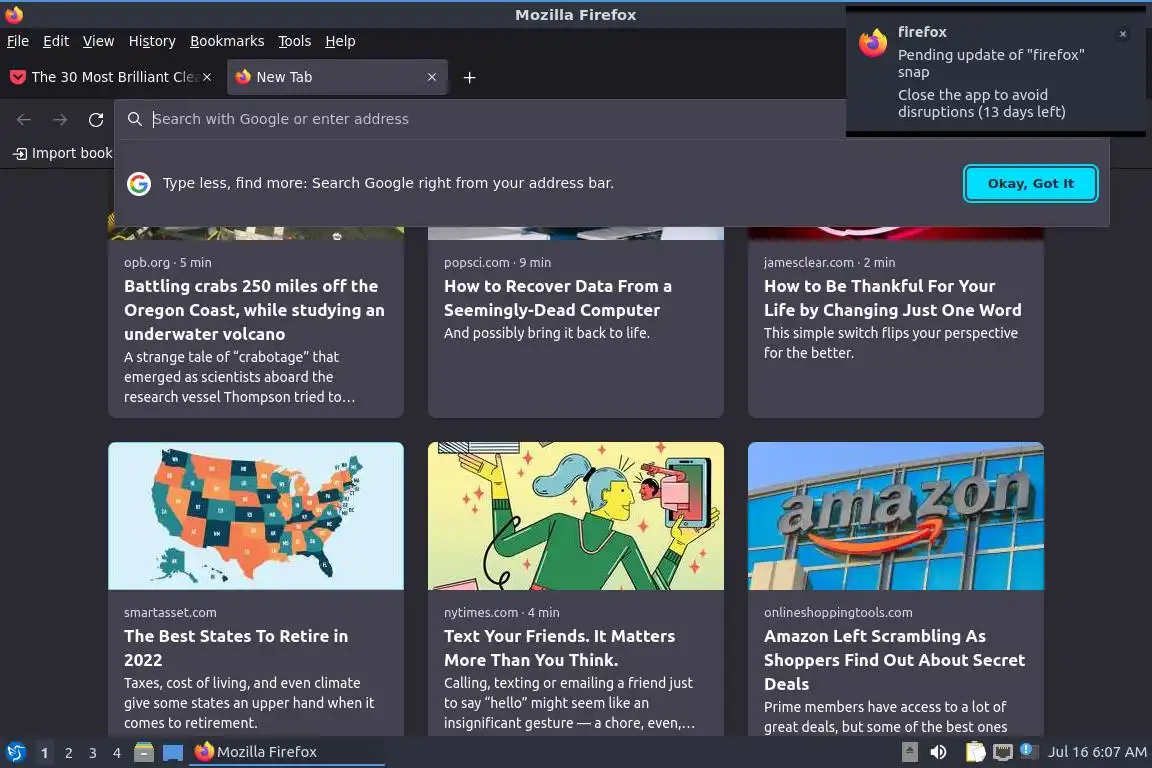The image size is (1152, 768).
Task: Click the removable media eject tray icon
Action: point(910,752)
